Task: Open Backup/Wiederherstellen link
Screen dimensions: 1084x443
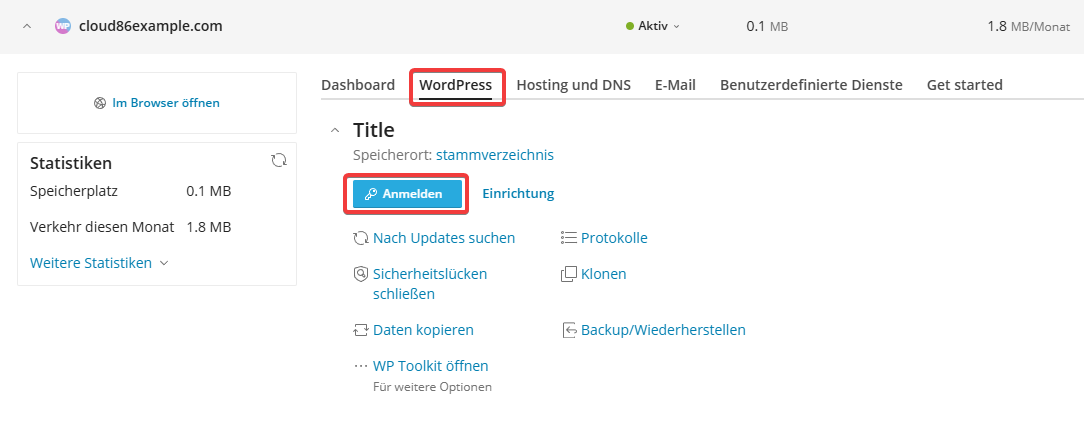Action: 663,330
